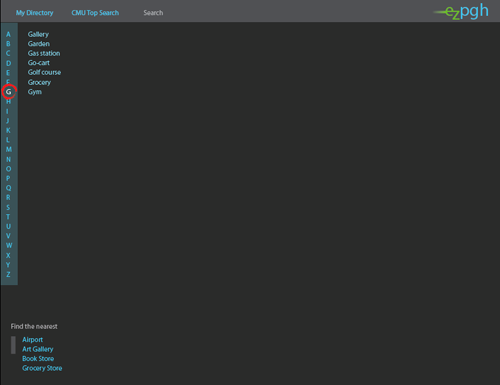Switch to CMU Top Search tab
Image resolution: width=500 pixels, height=385 pixels.
click(95, 13)
